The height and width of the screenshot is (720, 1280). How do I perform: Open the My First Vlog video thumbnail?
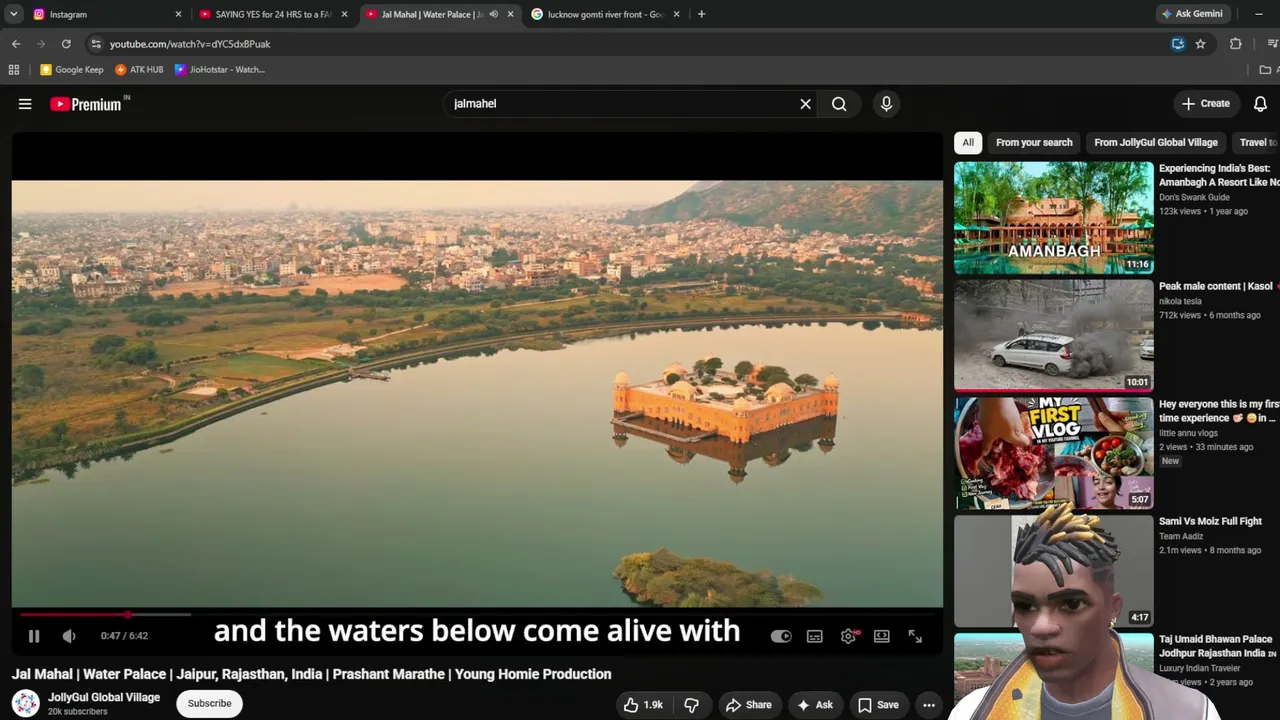[1053, 453]
